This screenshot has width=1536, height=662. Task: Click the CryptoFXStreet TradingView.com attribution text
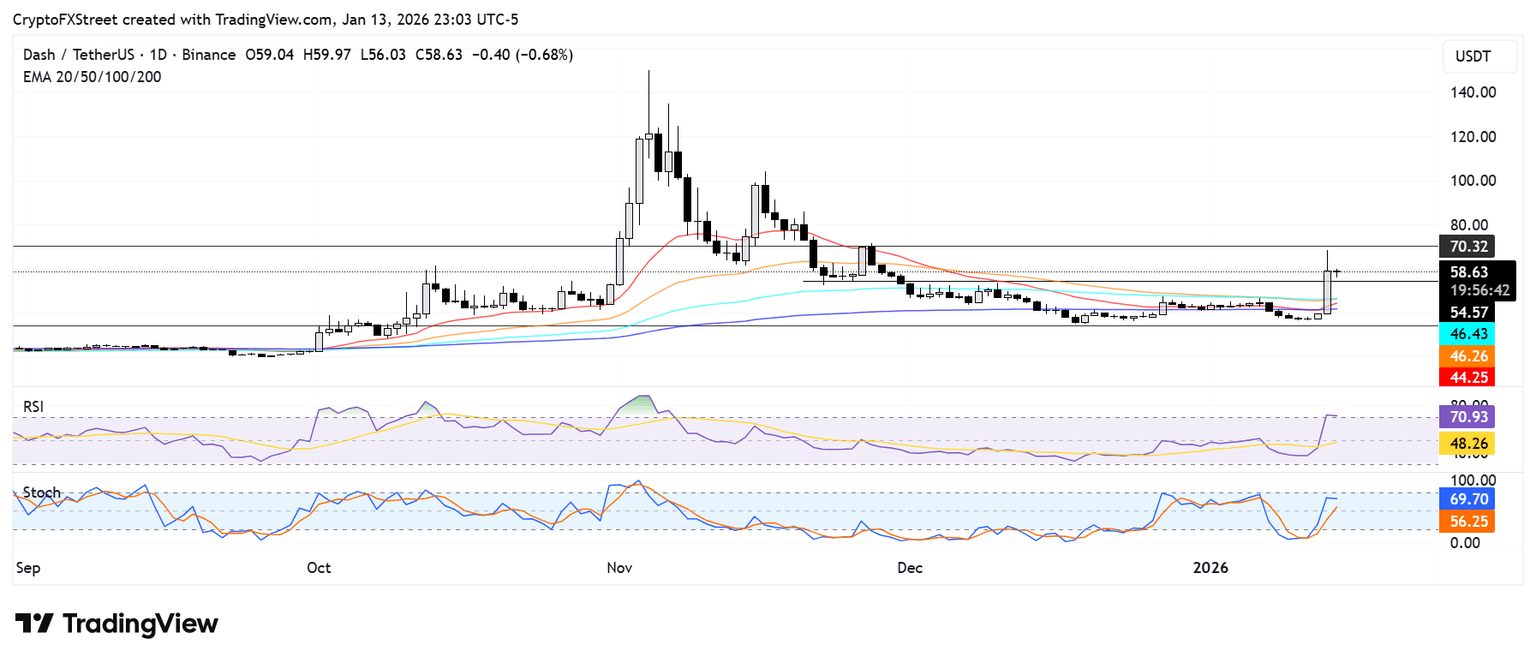[x=265, y=19]
